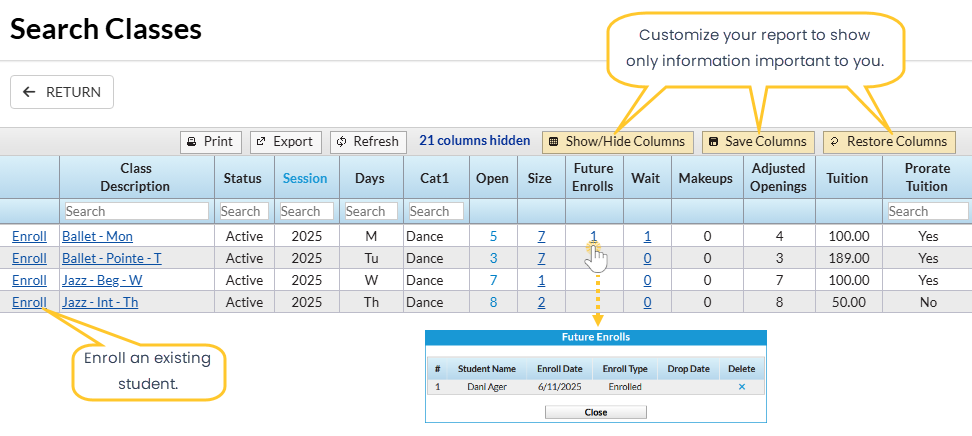Focus the Session search field
The image size is (972, 436).
(x=307, y=211)
